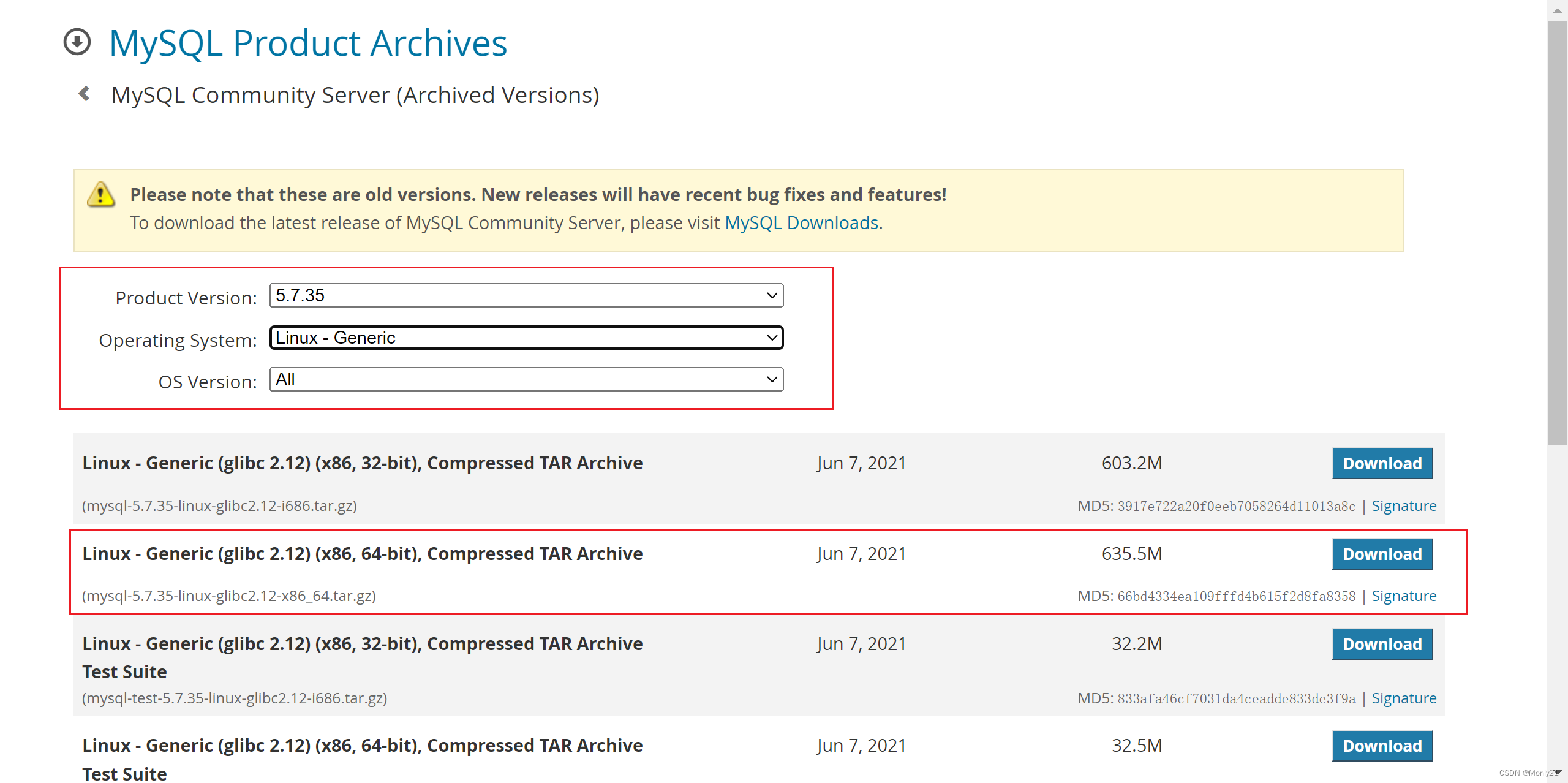Open the Operating System dropdown

tap(526, 338)
